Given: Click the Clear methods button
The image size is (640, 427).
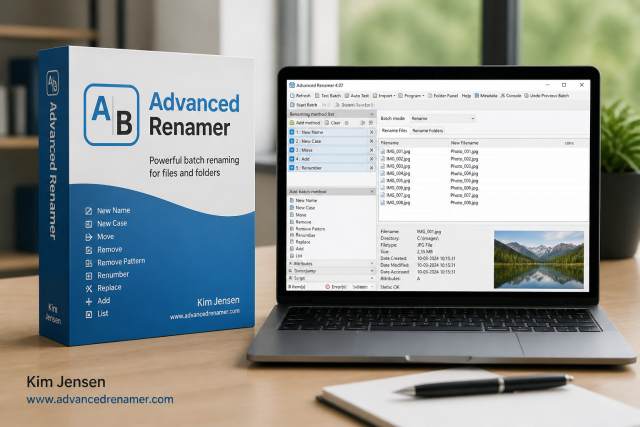Looking at the screenshot, I should click(333, 122).
